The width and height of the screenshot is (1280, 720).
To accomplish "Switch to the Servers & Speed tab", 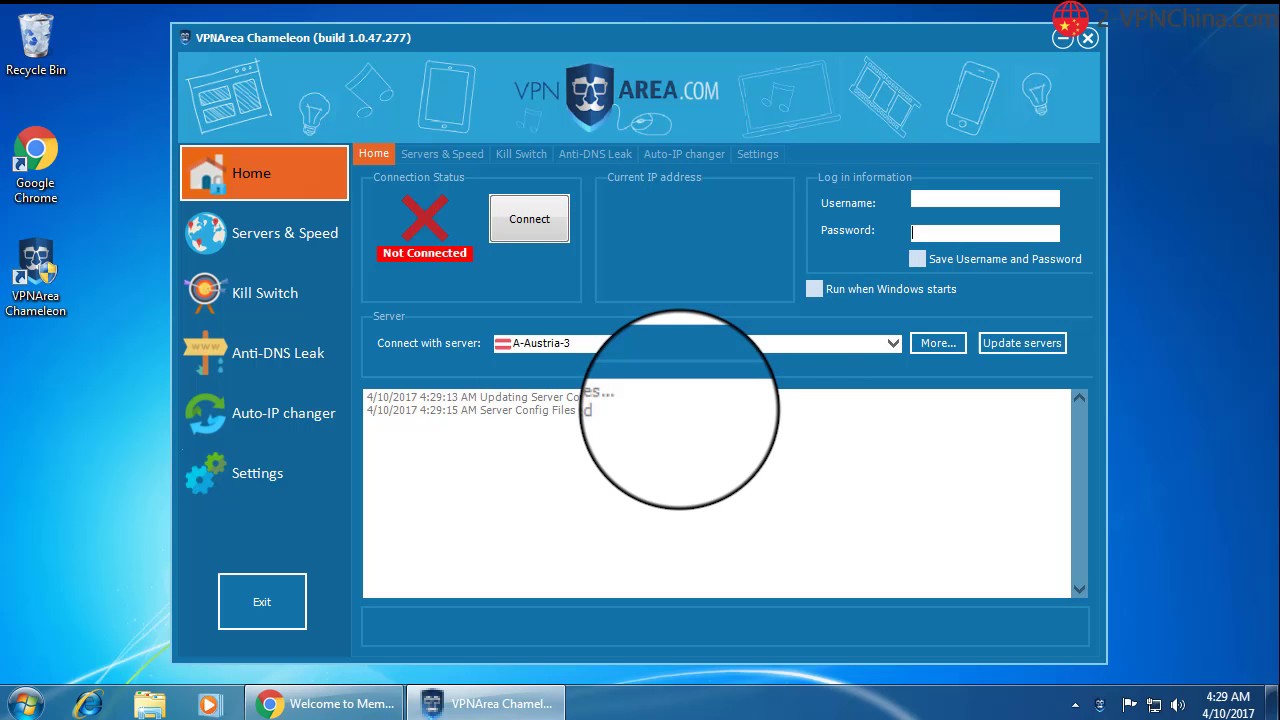I will [x=442, y=154].
